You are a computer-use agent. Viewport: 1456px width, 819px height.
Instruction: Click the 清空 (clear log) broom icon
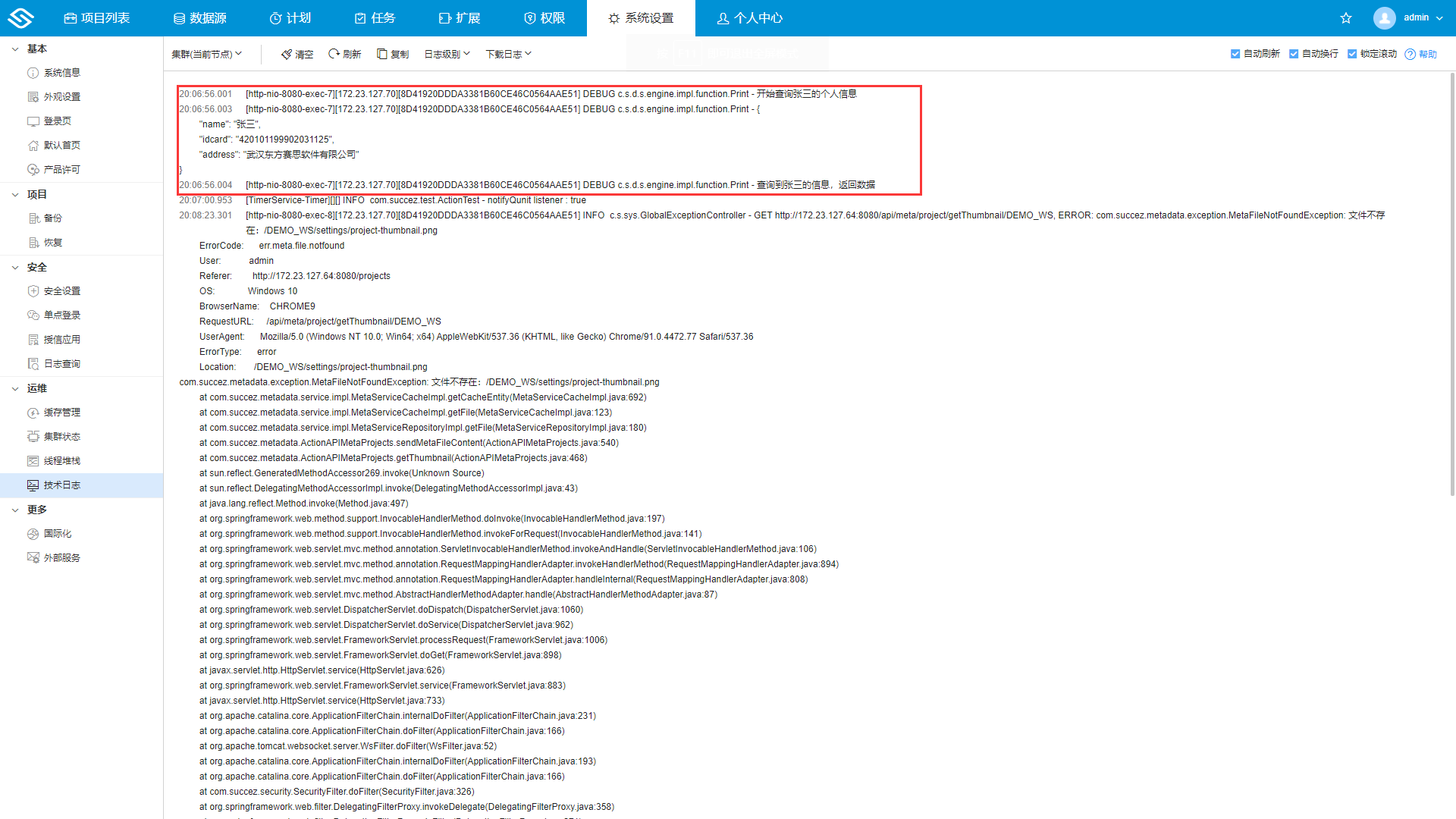click(287, 54)
